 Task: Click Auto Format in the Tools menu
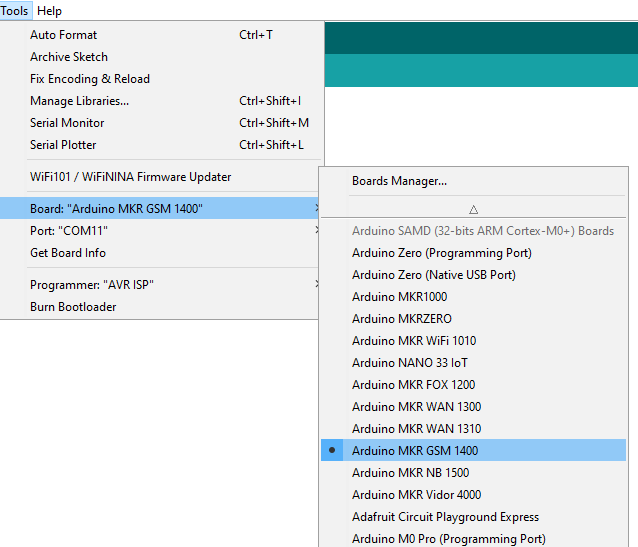(63, 35)
